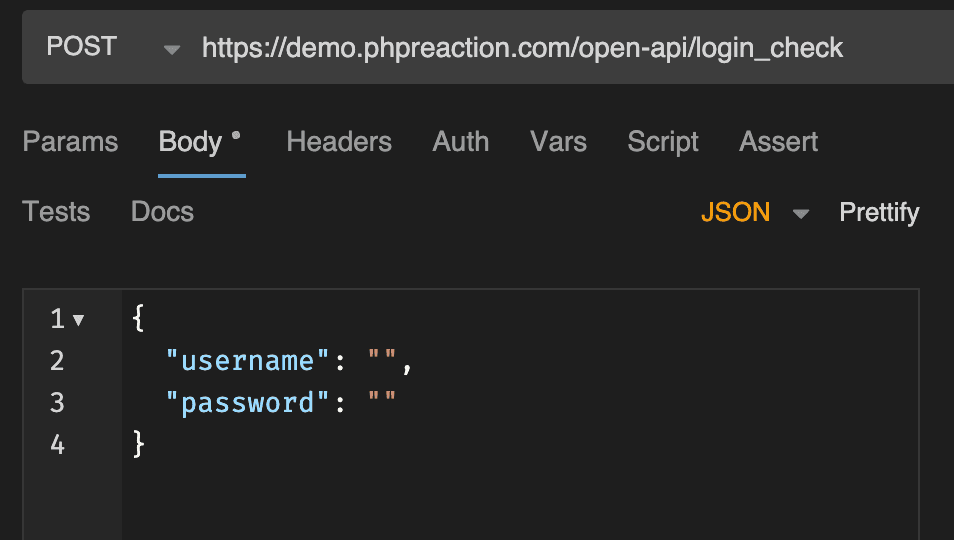This screenshot has height=540, width=954.
Task: Open the Docs tab
Action: point(162,212)
